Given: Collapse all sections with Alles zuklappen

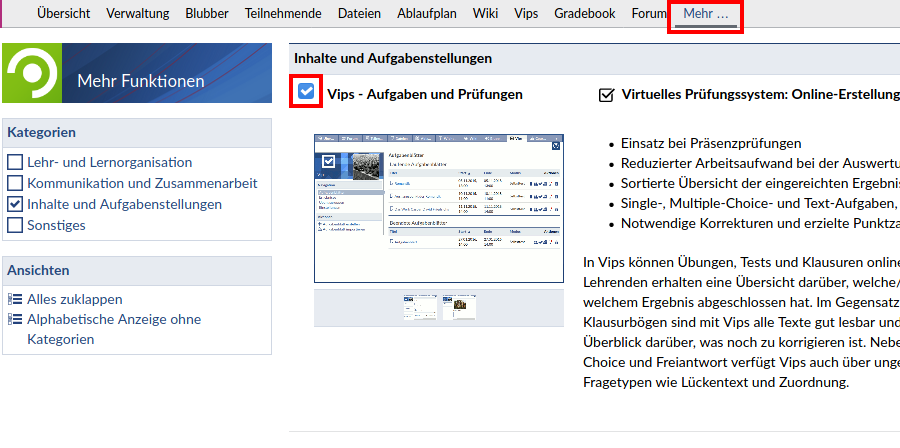Looking at the screenshot, I should pos(75,299).
